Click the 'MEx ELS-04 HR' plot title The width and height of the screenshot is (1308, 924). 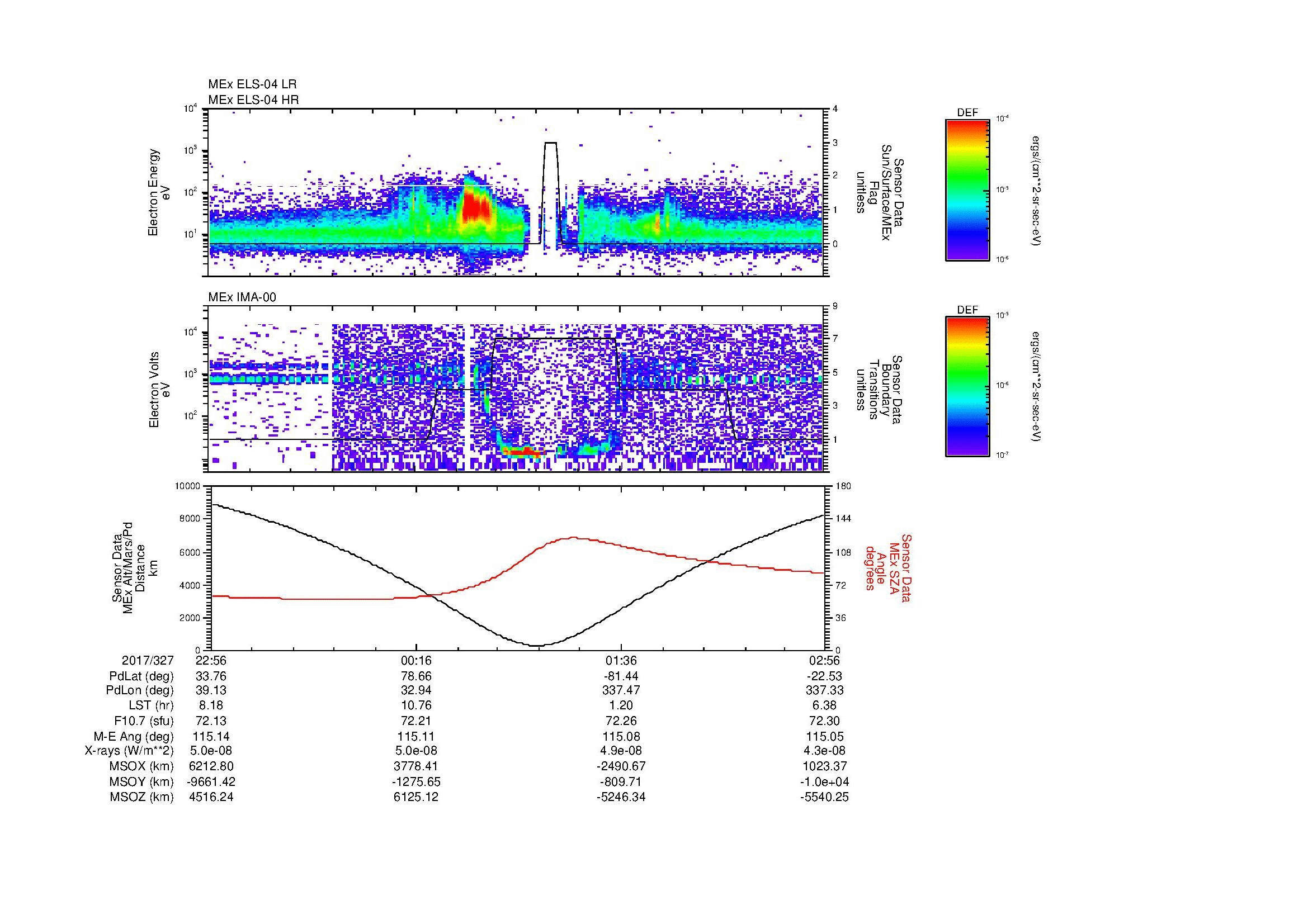pos(253,100)
